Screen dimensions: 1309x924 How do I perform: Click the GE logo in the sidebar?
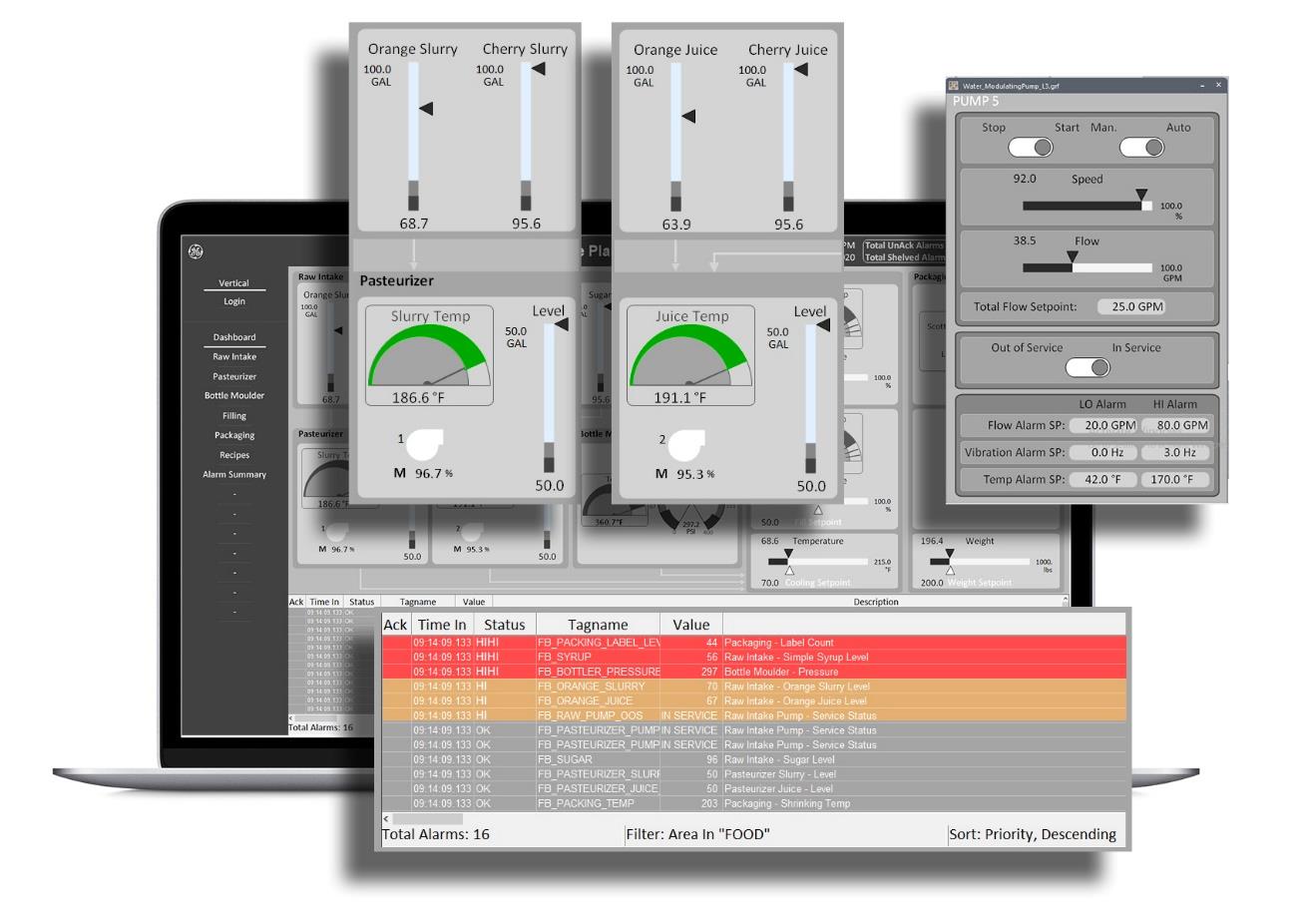coord(196,251)
